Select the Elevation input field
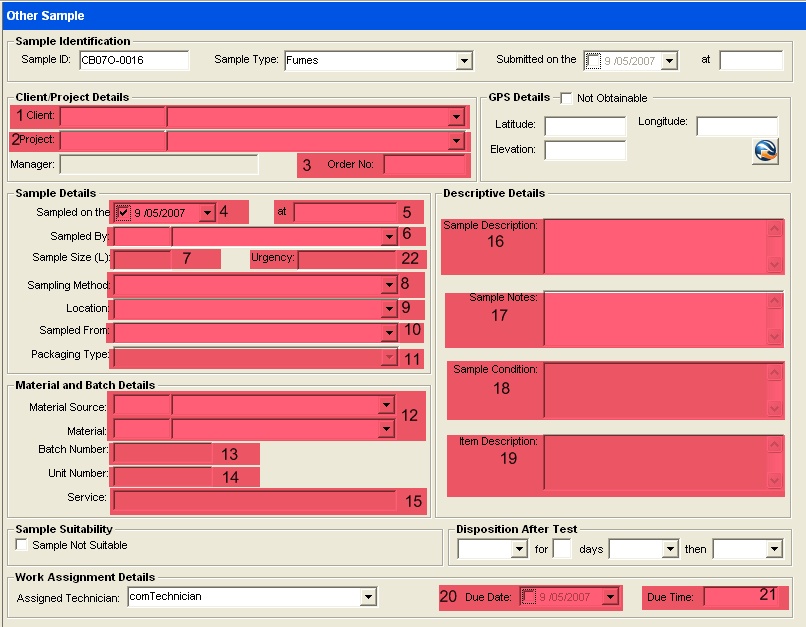Image resolution: width=806 pixels, height=627 pixels. pyautogui.click(x=585, y=150)
